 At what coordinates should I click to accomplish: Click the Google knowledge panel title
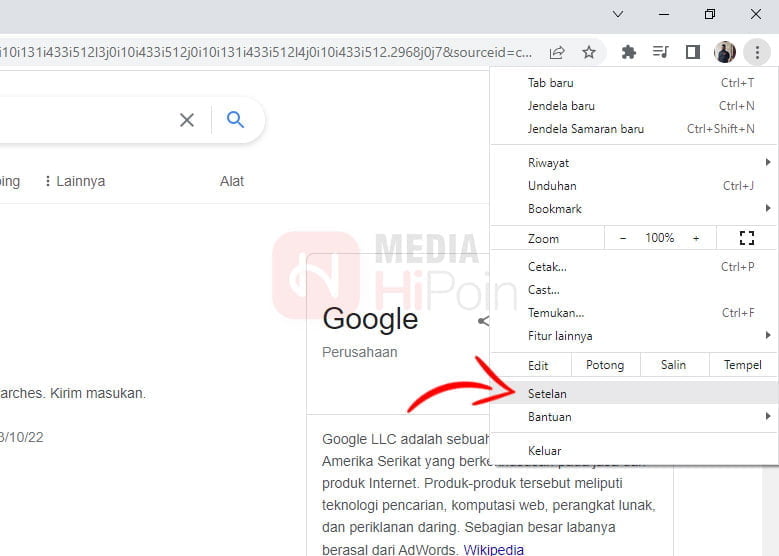point(370,319)
